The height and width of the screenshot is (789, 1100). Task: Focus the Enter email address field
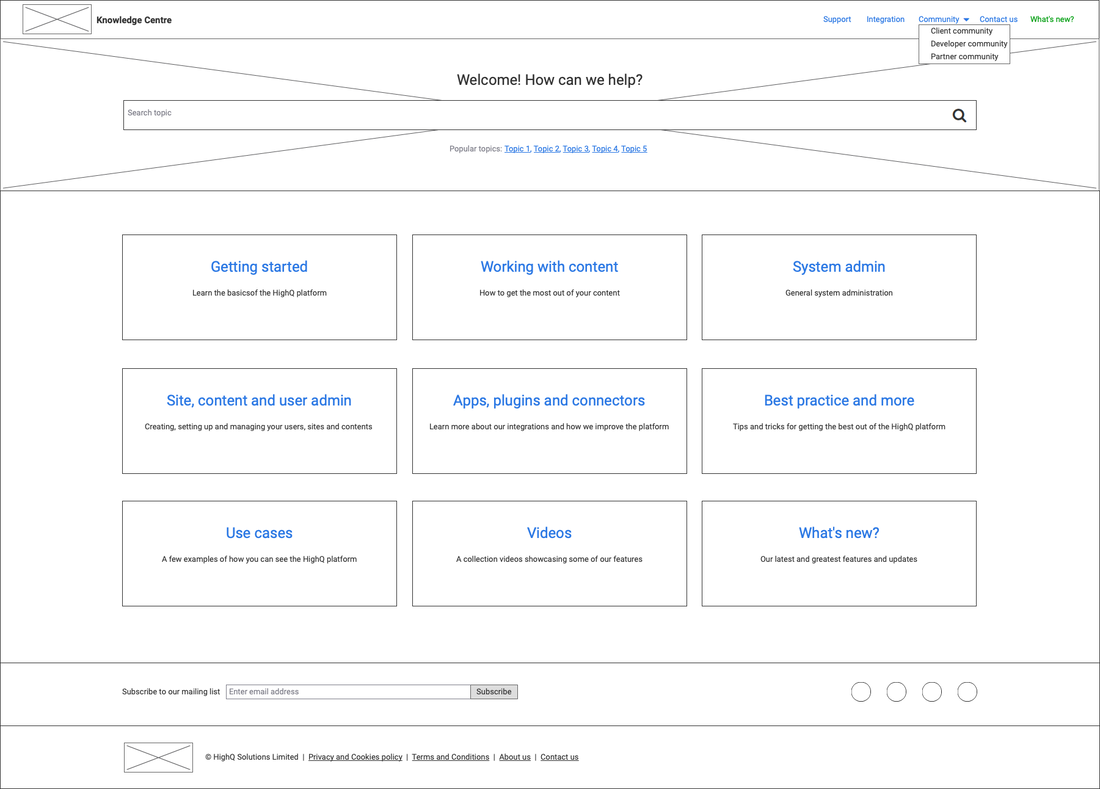pos(348,692)
